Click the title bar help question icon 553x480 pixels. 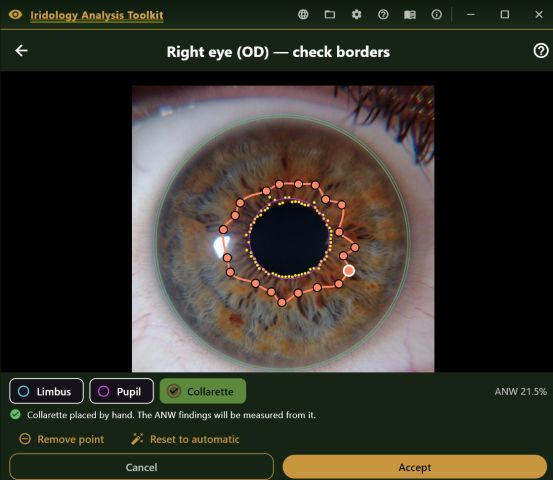[x=383, y=14]
